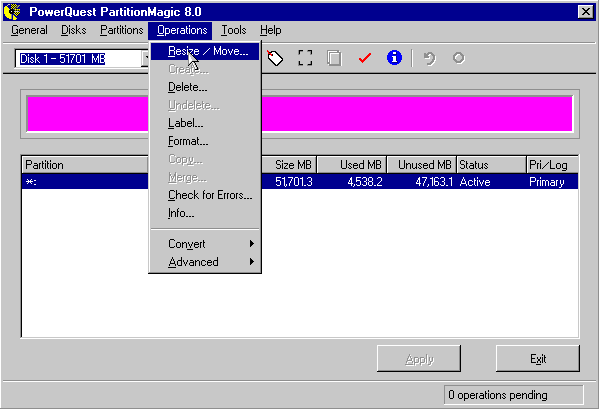Click the greyed Merge... menu entry

(x=205, y=177)
